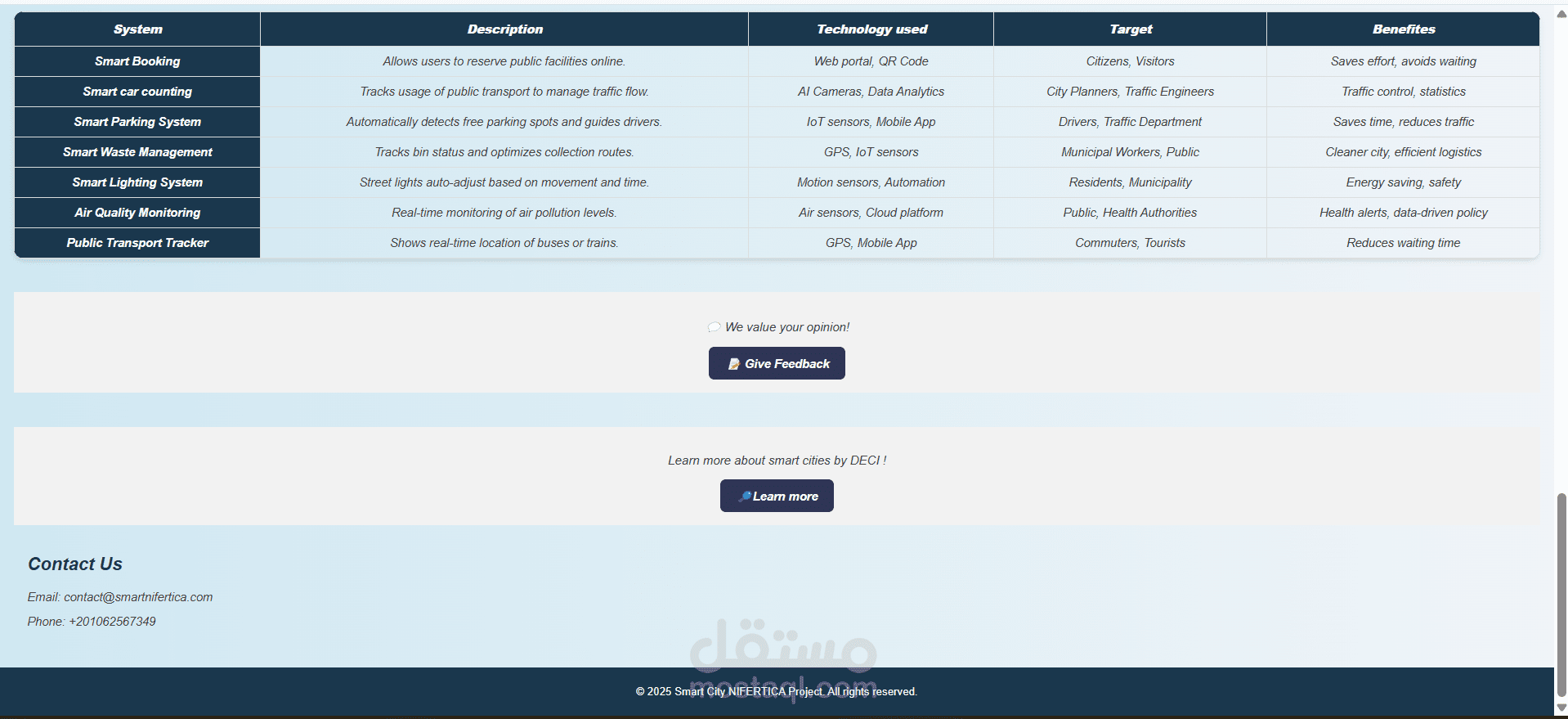Click the 'Residents, Municipality' cell
1568x719 pixels.
pyautogui.click(x=1131, y=182)
